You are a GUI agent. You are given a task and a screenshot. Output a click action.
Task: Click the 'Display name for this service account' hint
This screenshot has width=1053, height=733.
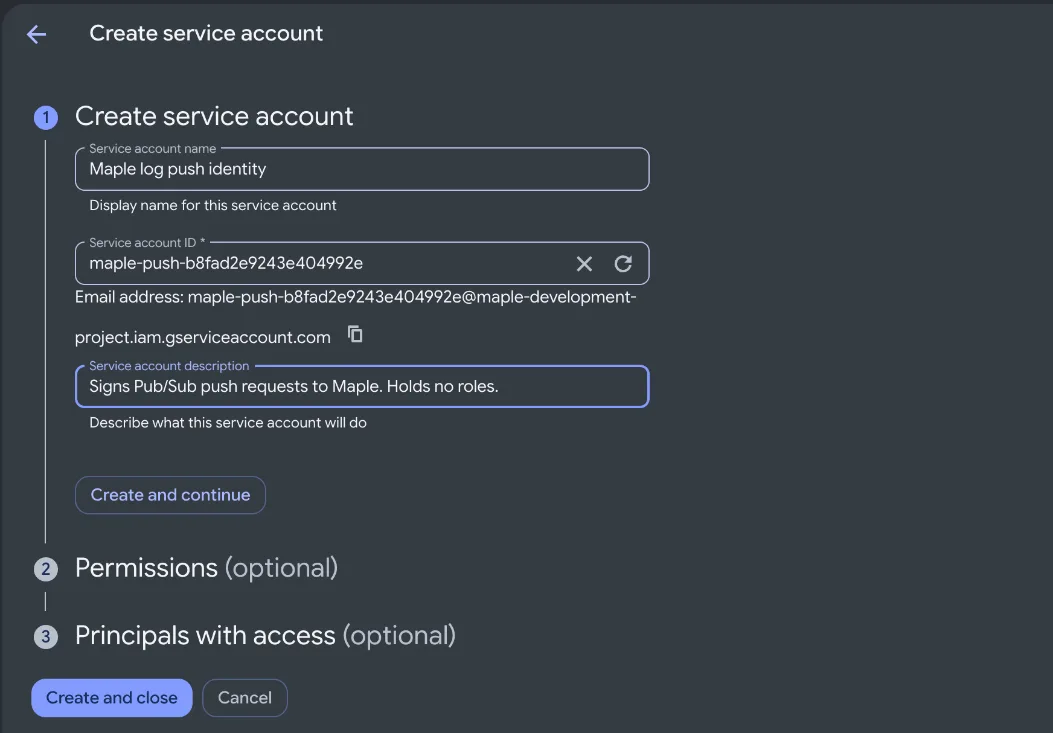tap(213, 206)
